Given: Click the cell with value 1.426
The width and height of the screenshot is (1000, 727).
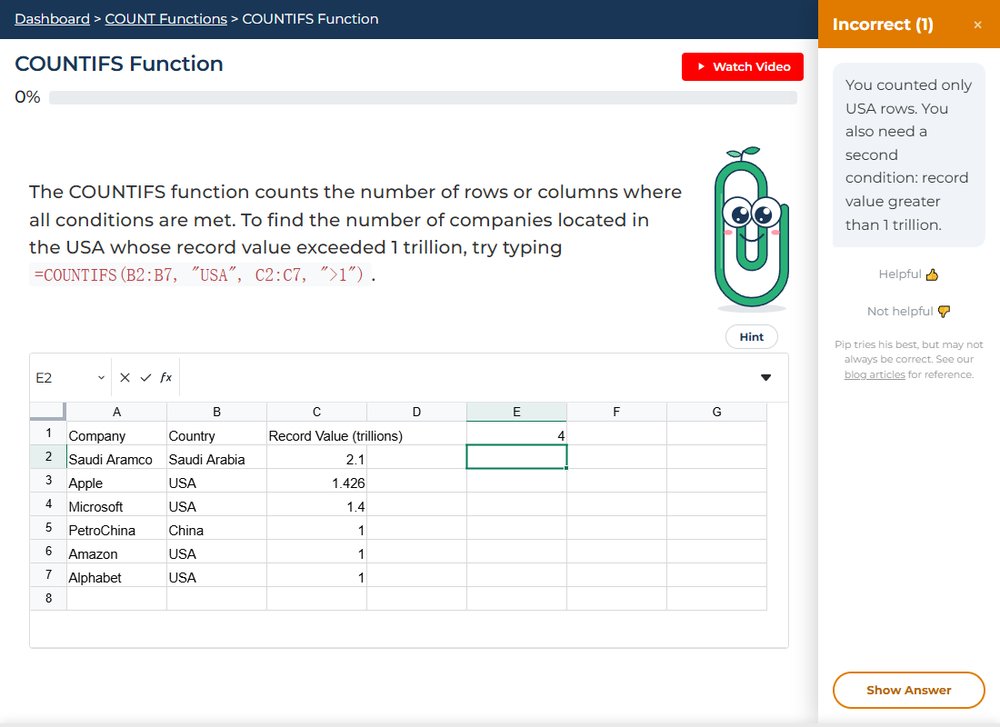Looking at the screenshot, I should tap(317, 481).
